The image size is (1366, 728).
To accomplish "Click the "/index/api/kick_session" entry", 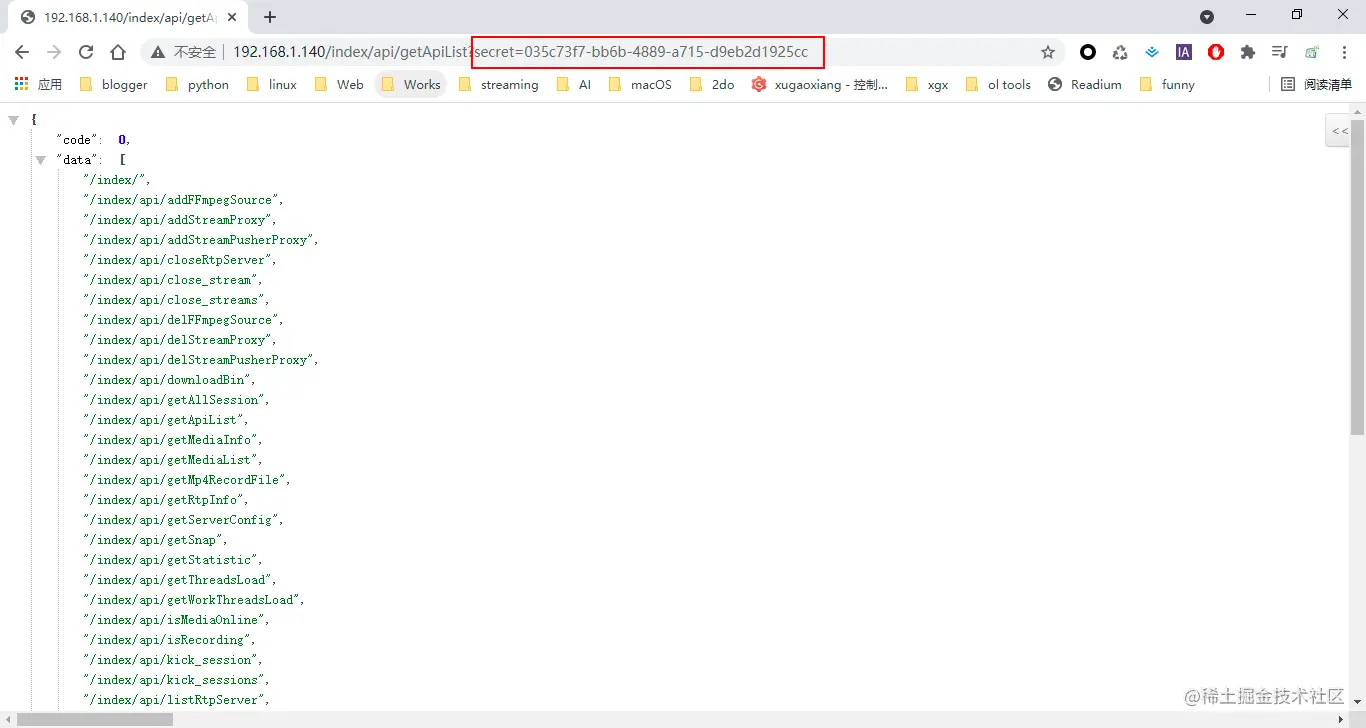I will tap(173, 660).
